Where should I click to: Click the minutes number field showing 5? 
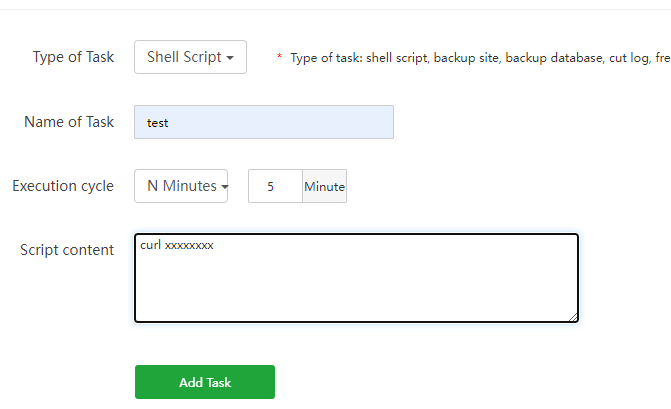[275, 186]
